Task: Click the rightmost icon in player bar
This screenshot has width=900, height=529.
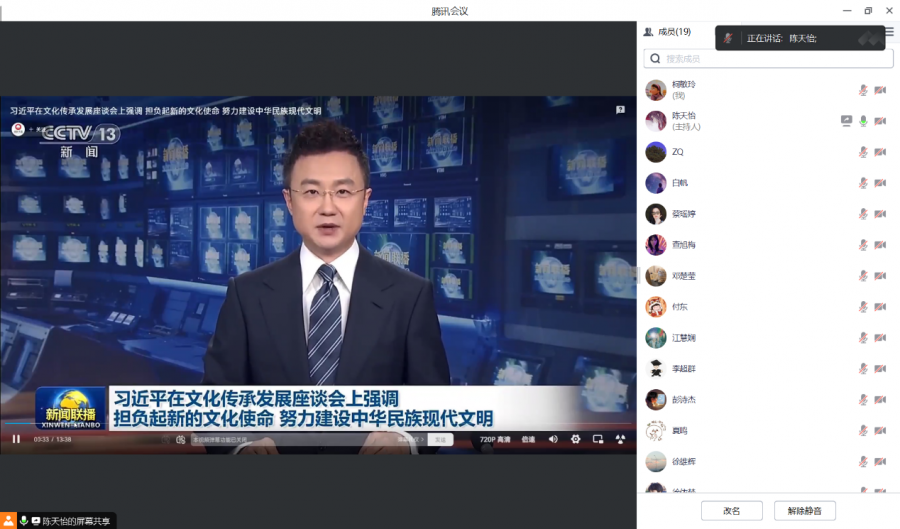Action: point(620,439)
